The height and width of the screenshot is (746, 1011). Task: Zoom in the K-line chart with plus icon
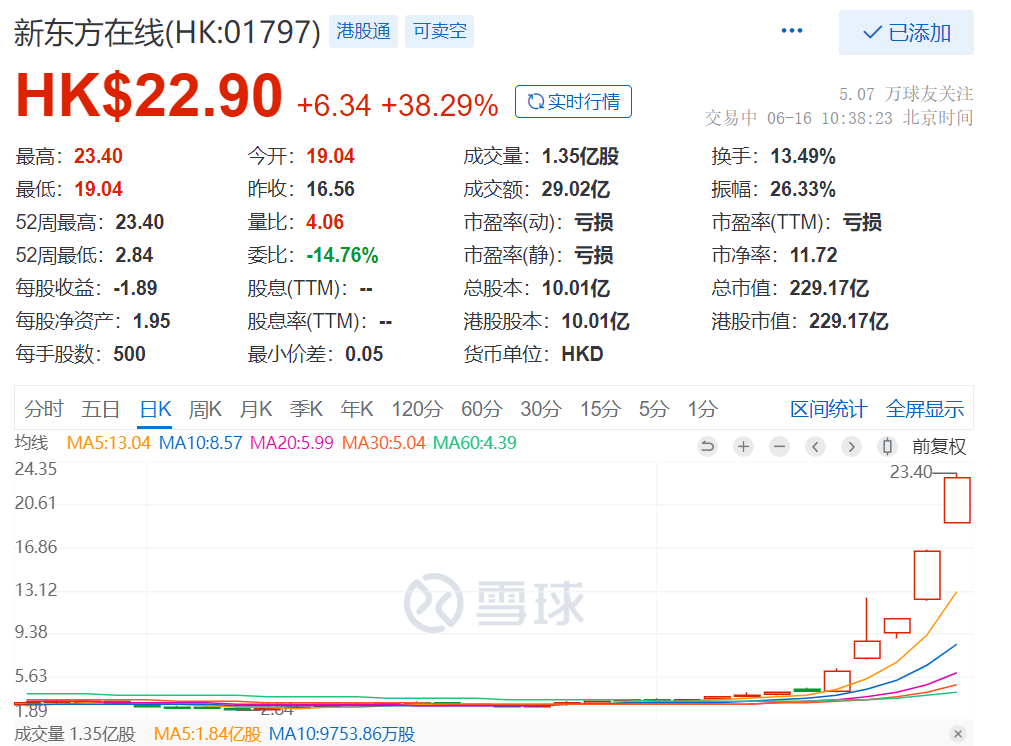[x=743, y=447]
